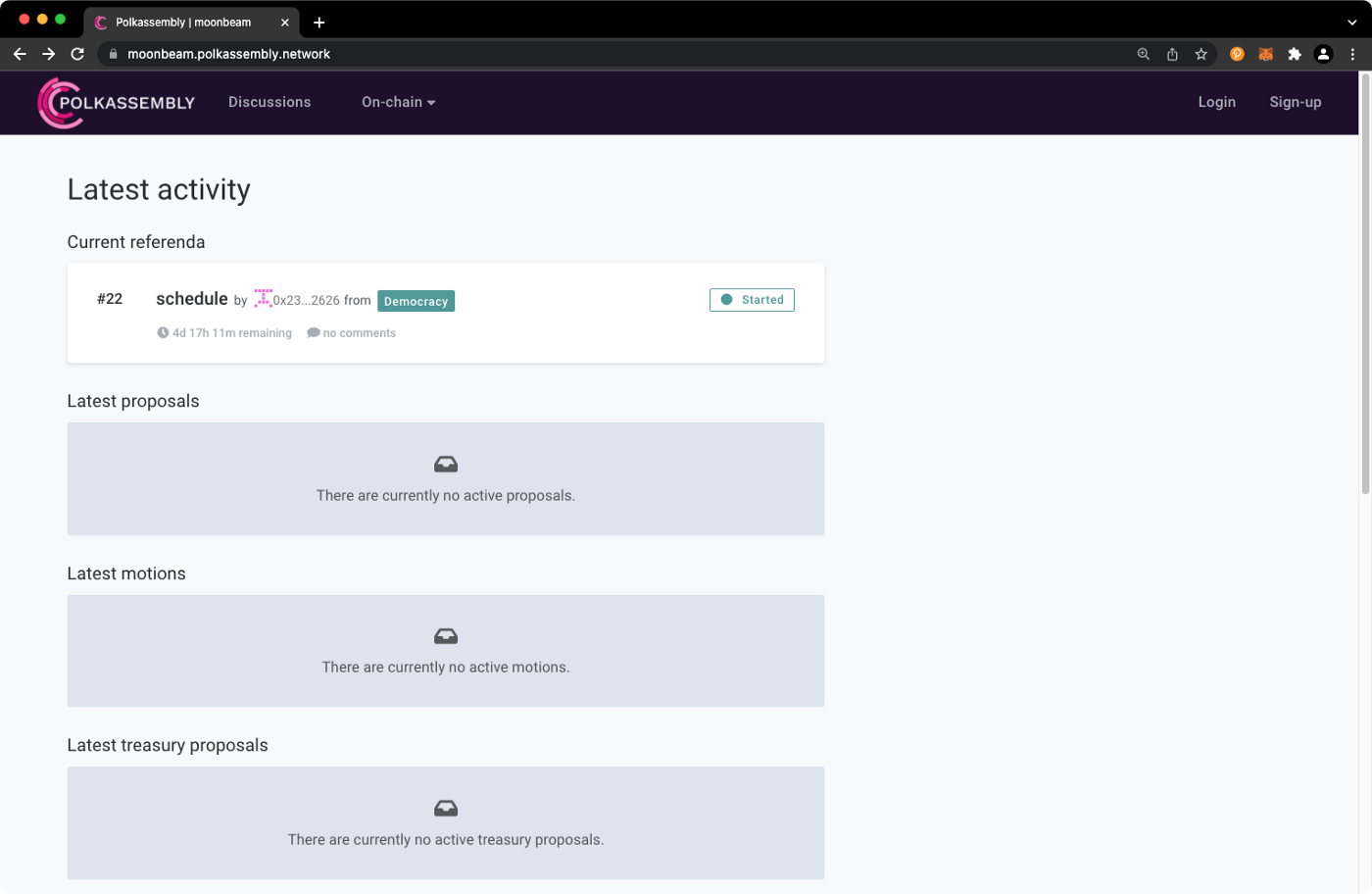Click the 'Latest motions' heading
This screenshot has height=894, width=1372.
click(x=126, y=573)
